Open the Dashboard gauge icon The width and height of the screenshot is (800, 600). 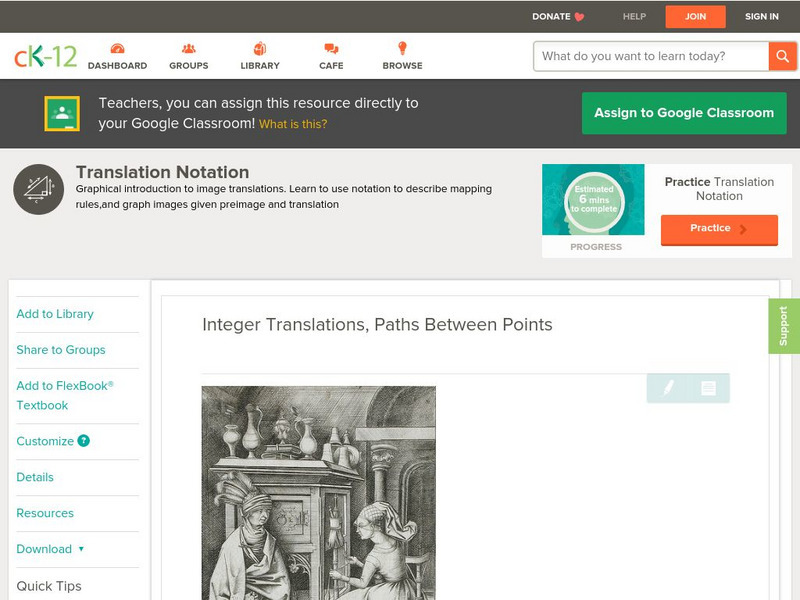pyautogui.click(x=117, y=48)
